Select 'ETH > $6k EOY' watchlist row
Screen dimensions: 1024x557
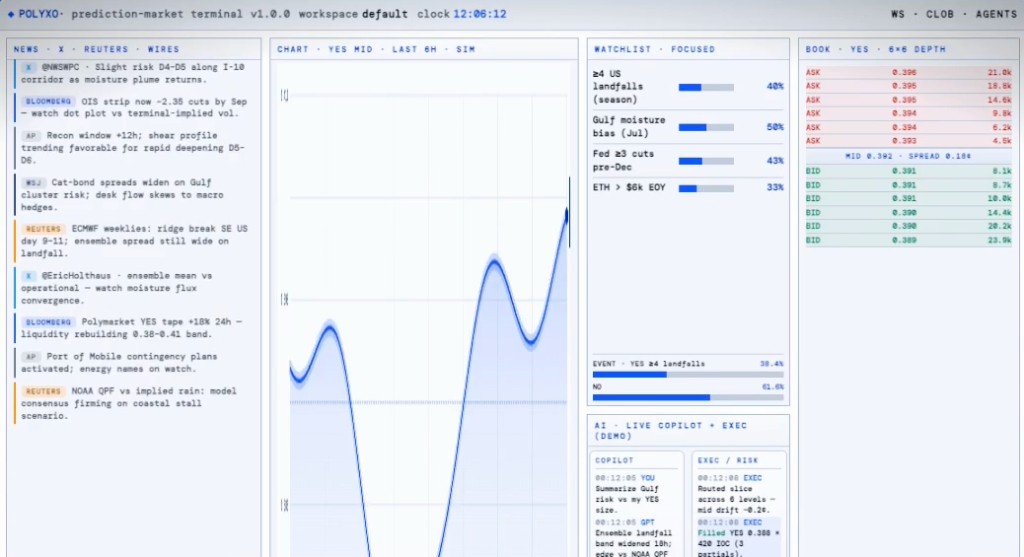[688, 188]
